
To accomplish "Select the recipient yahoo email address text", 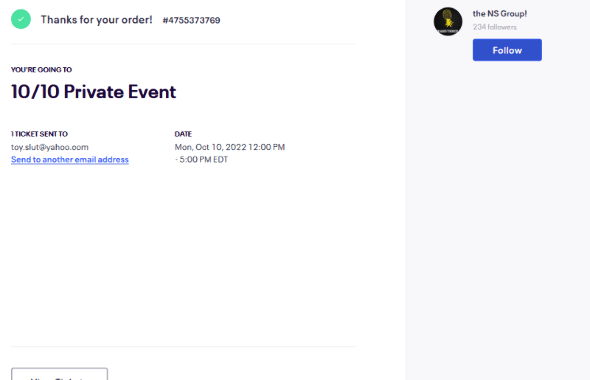I will [x=50, y=147].
